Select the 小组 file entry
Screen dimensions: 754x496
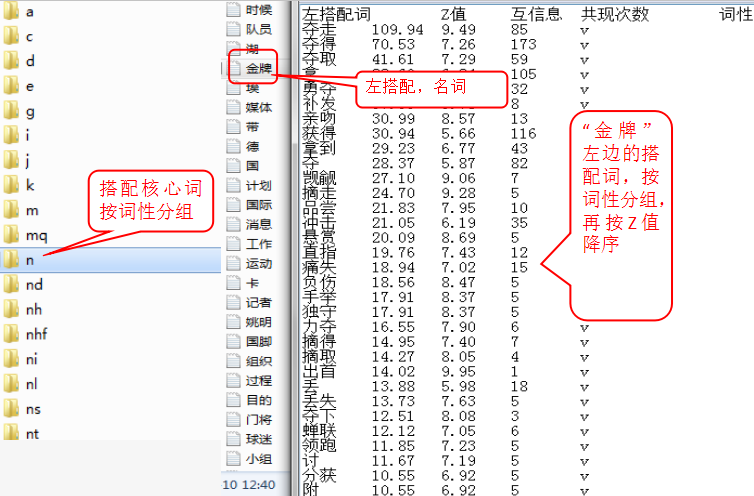250,459
